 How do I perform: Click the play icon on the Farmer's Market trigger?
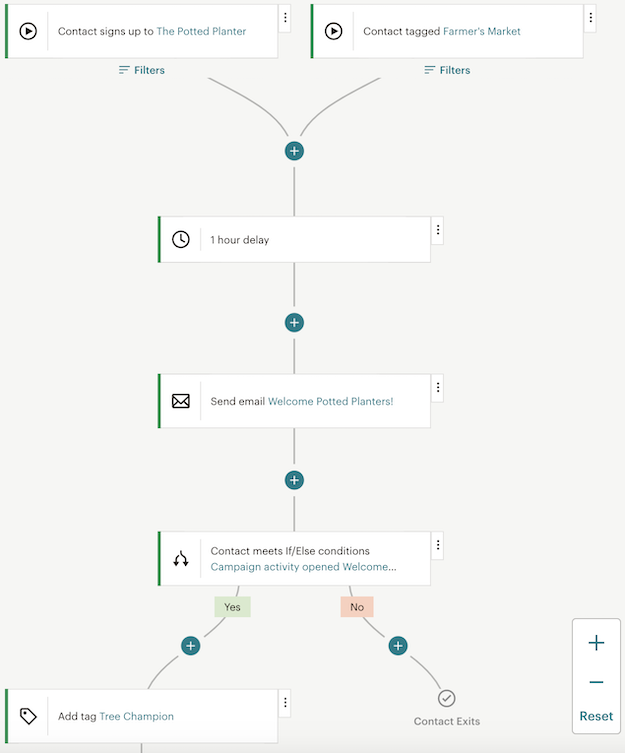(x=334, y=31)
